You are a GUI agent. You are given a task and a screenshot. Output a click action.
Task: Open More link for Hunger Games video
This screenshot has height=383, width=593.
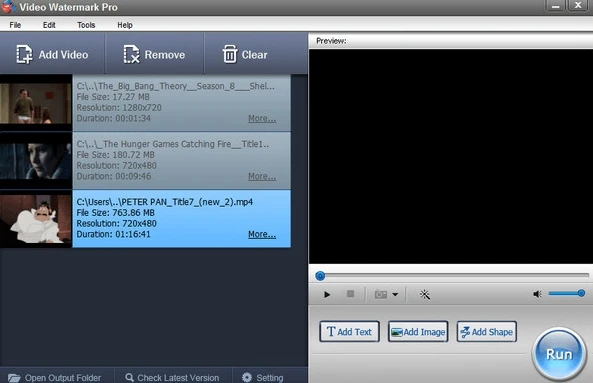[x=262, y=176]
